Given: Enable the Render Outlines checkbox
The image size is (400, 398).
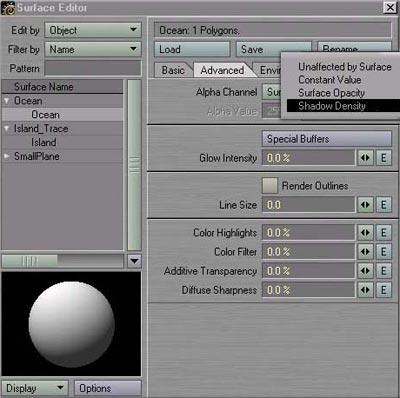Looking at the screenshot, I should [x=270, y=185].
